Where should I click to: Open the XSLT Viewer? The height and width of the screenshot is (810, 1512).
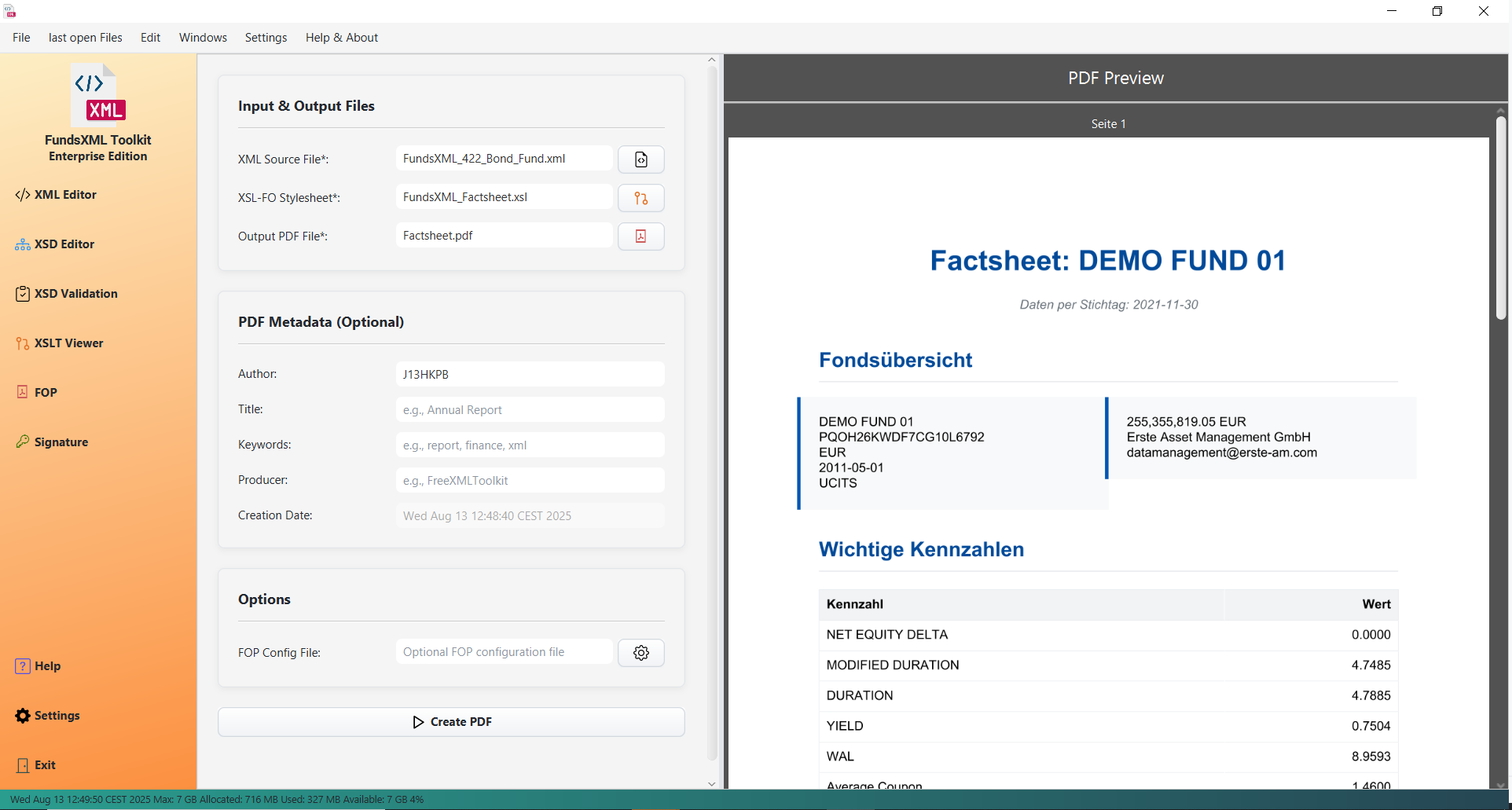click(x=59, y=343)
